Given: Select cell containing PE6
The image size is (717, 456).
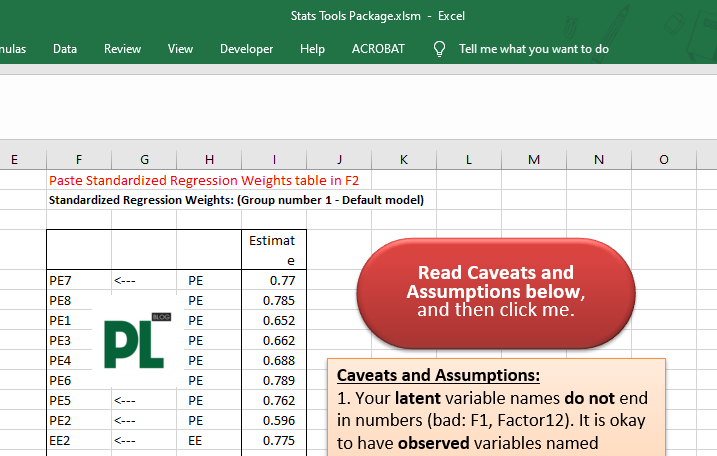Looking at the screenshot, I should 79,380.
